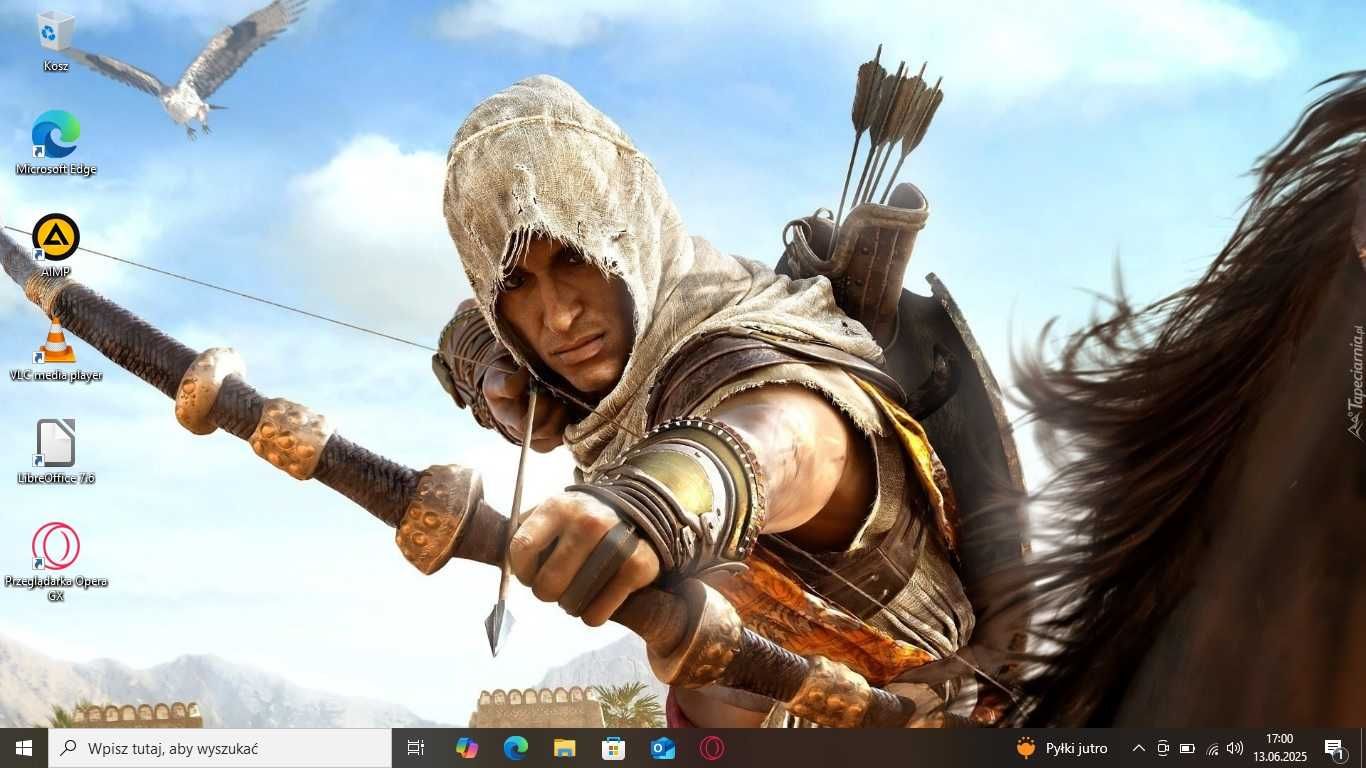Open Outlook from the taskbar
The width and height of the screenshot is (1366, 768).
[x=662, y=748]
